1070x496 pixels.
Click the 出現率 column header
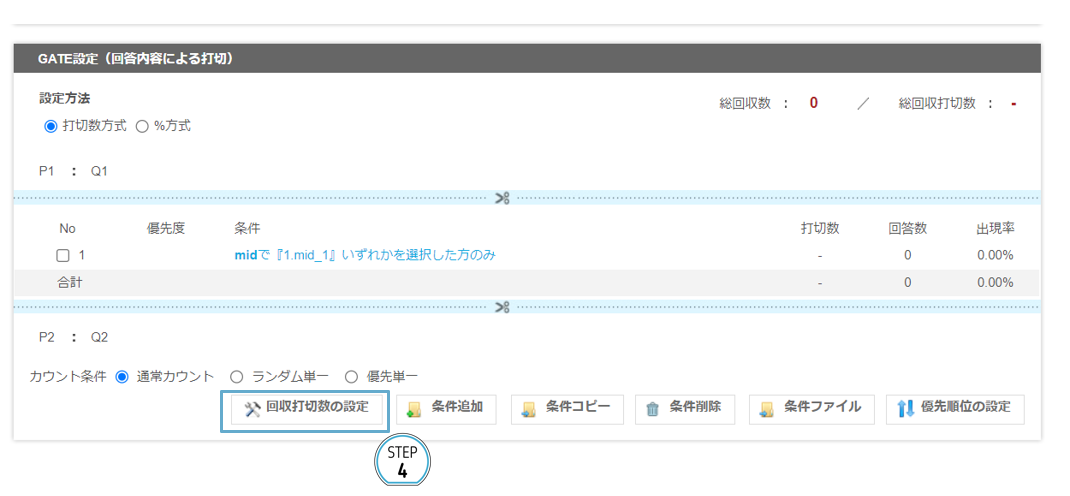tap(994, 229)
